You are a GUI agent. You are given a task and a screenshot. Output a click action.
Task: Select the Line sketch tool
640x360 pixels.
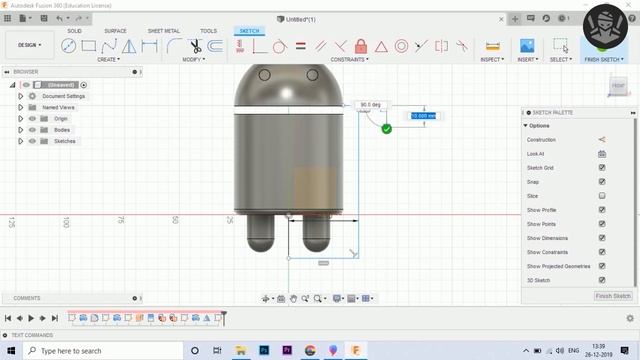tap(68, 46)
